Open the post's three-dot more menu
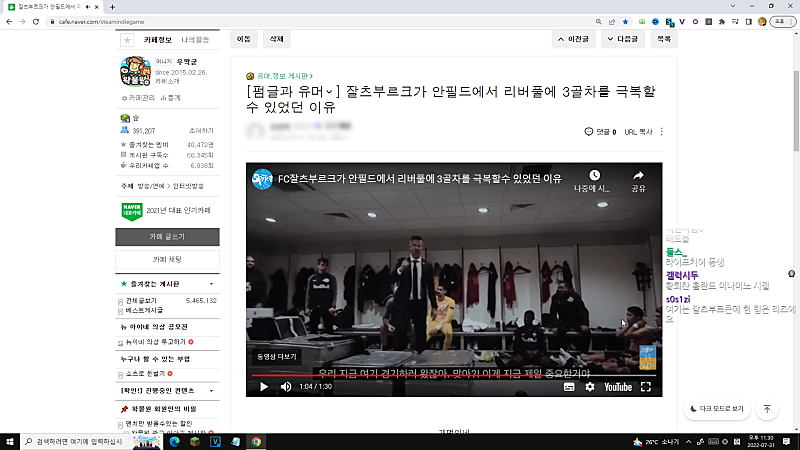The image size is (800, 450). [662, 132]
